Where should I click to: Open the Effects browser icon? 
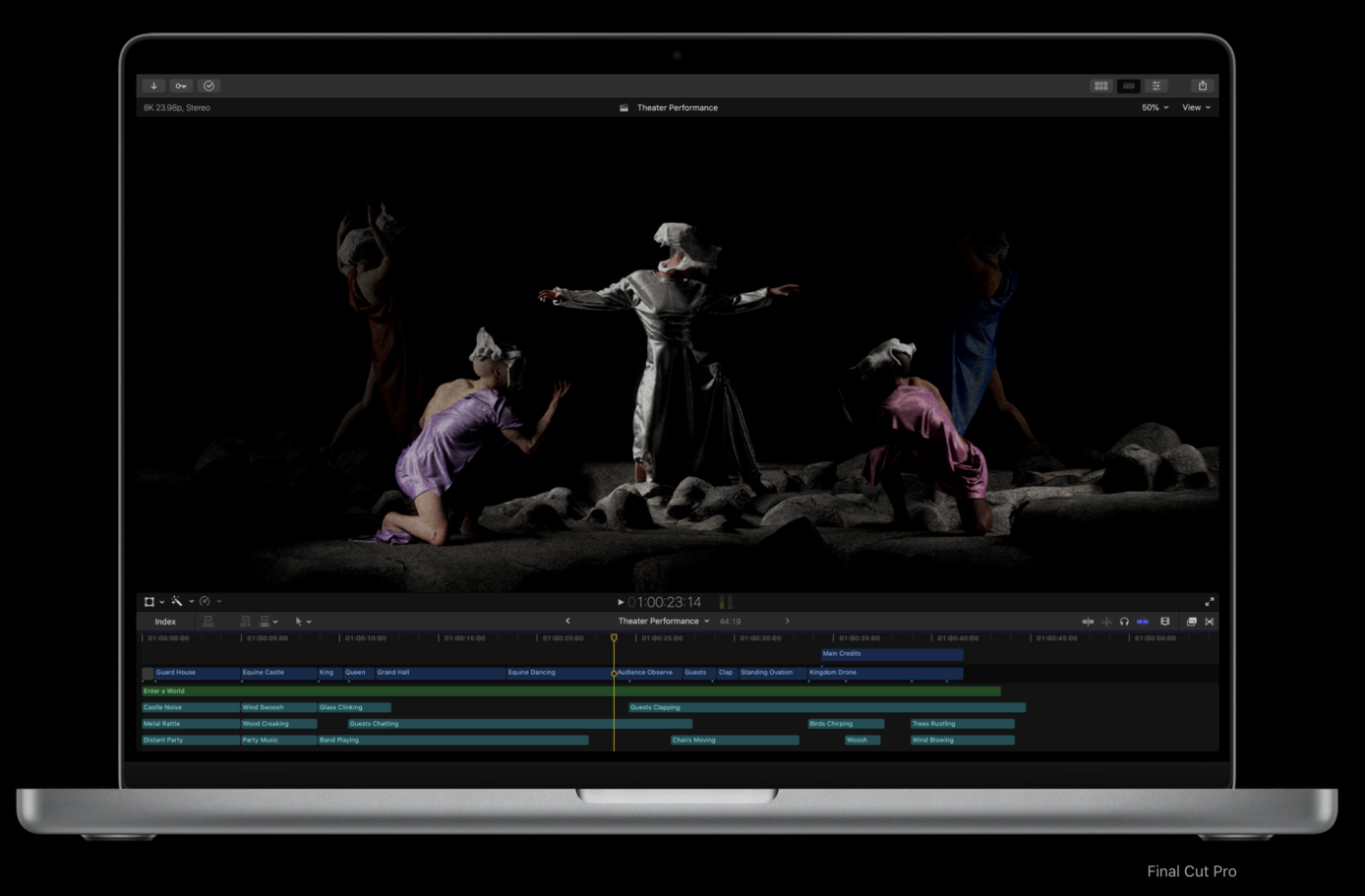1191,622
